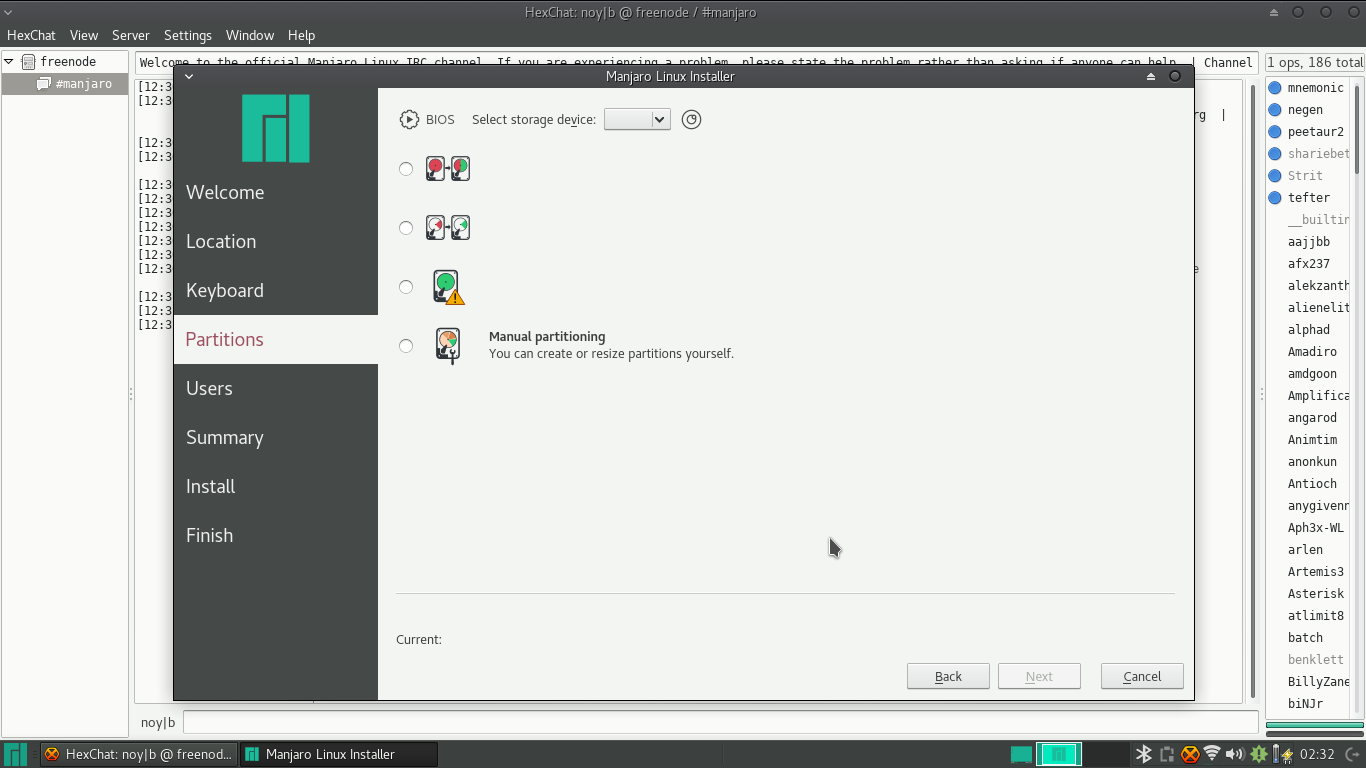Click the BIOS boot-type icon
Screen dimensions: 1366x768
[x=409, y=120]
